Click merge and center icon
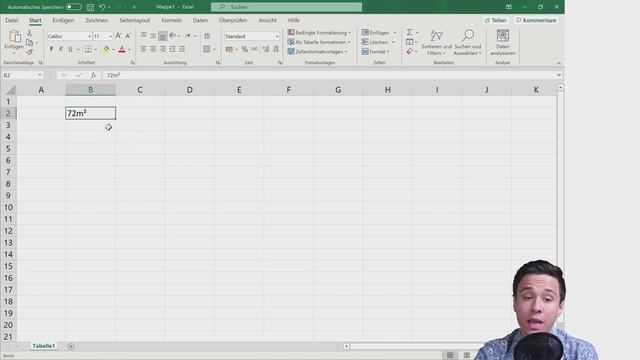Image resolution: width=640 pixels, height=360 pixels. (x=207, y=49)
